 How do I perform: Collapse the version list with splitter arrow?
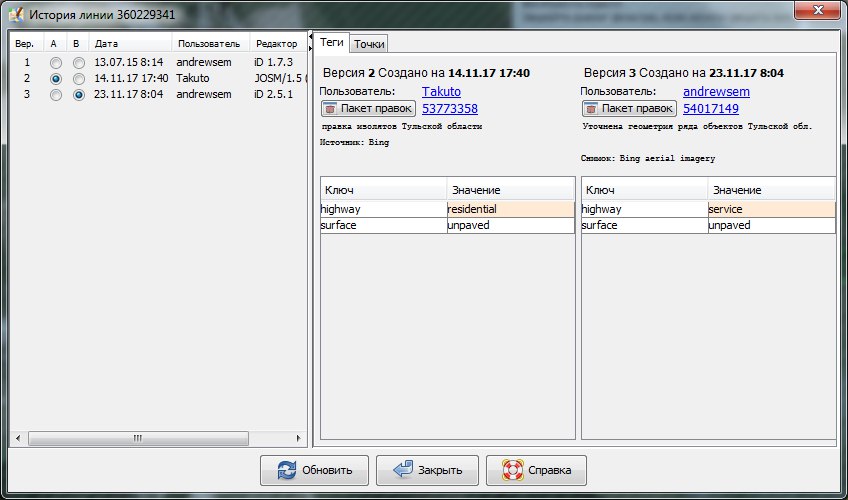click(311, 36)
